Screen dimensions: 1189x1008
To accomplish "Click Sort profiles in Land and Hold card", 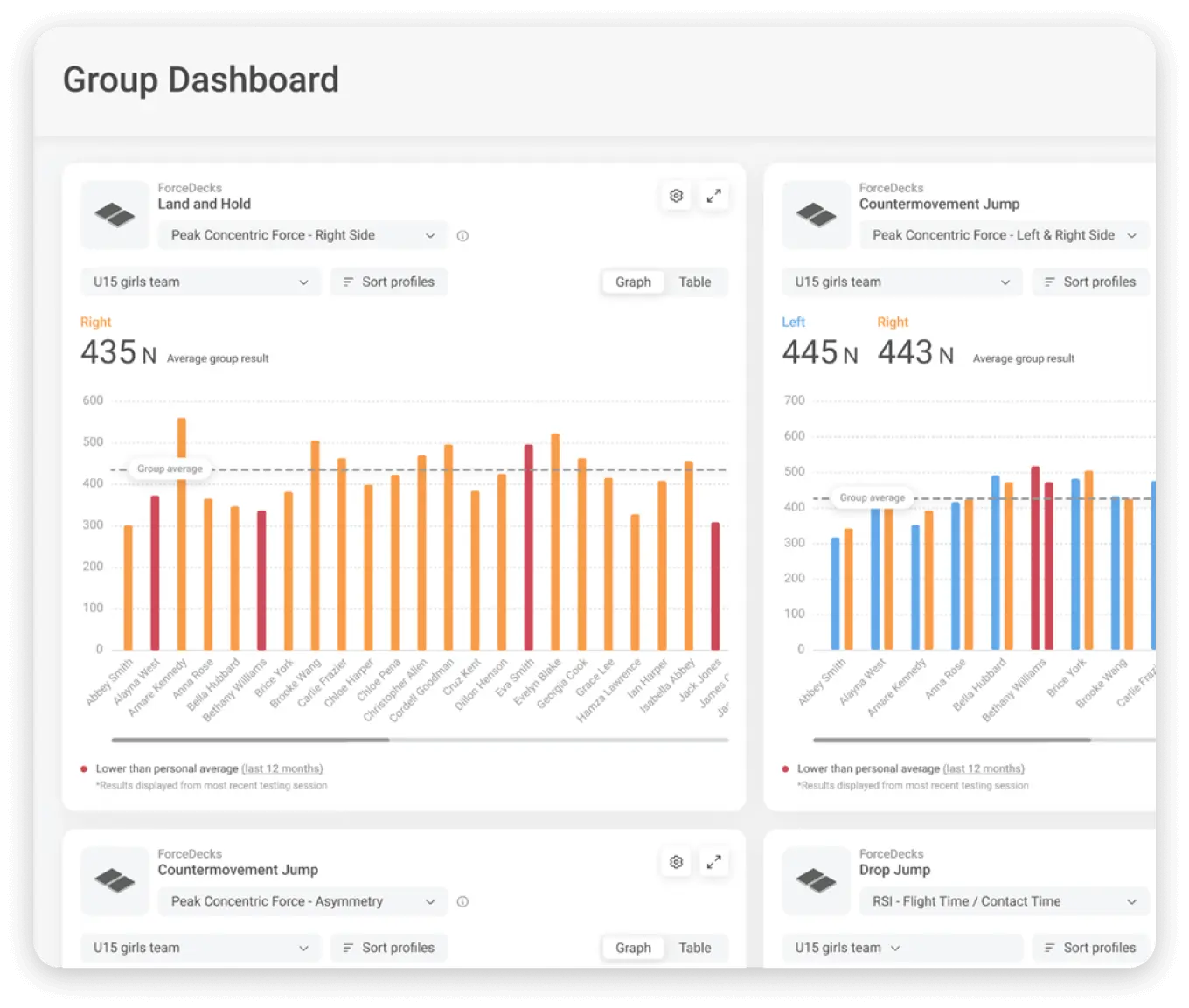I will (x=389, y=282).
